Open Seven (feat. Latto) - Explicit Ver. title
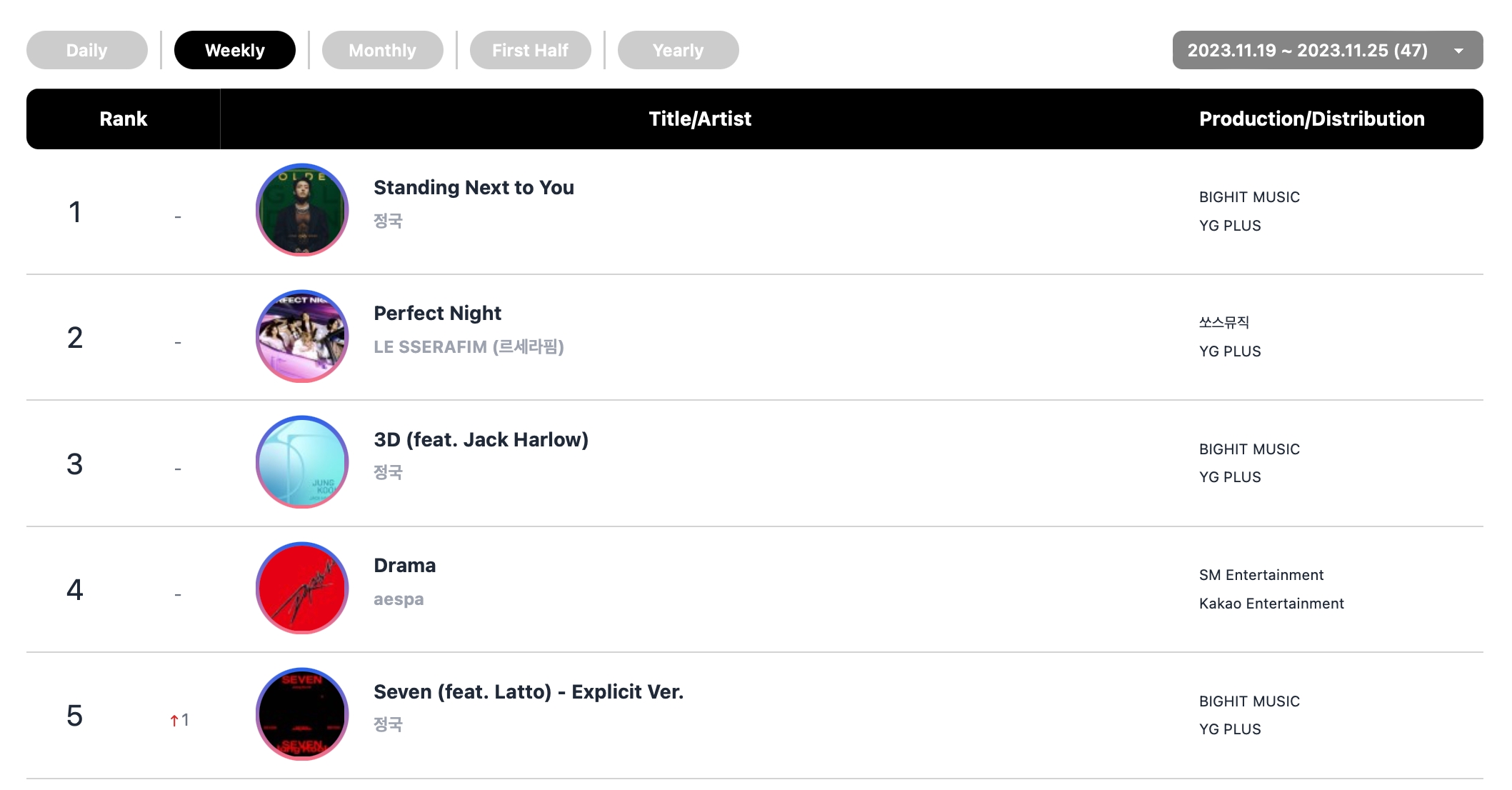The height and width of the screenshot is (790, 1512). pos(529,691)
